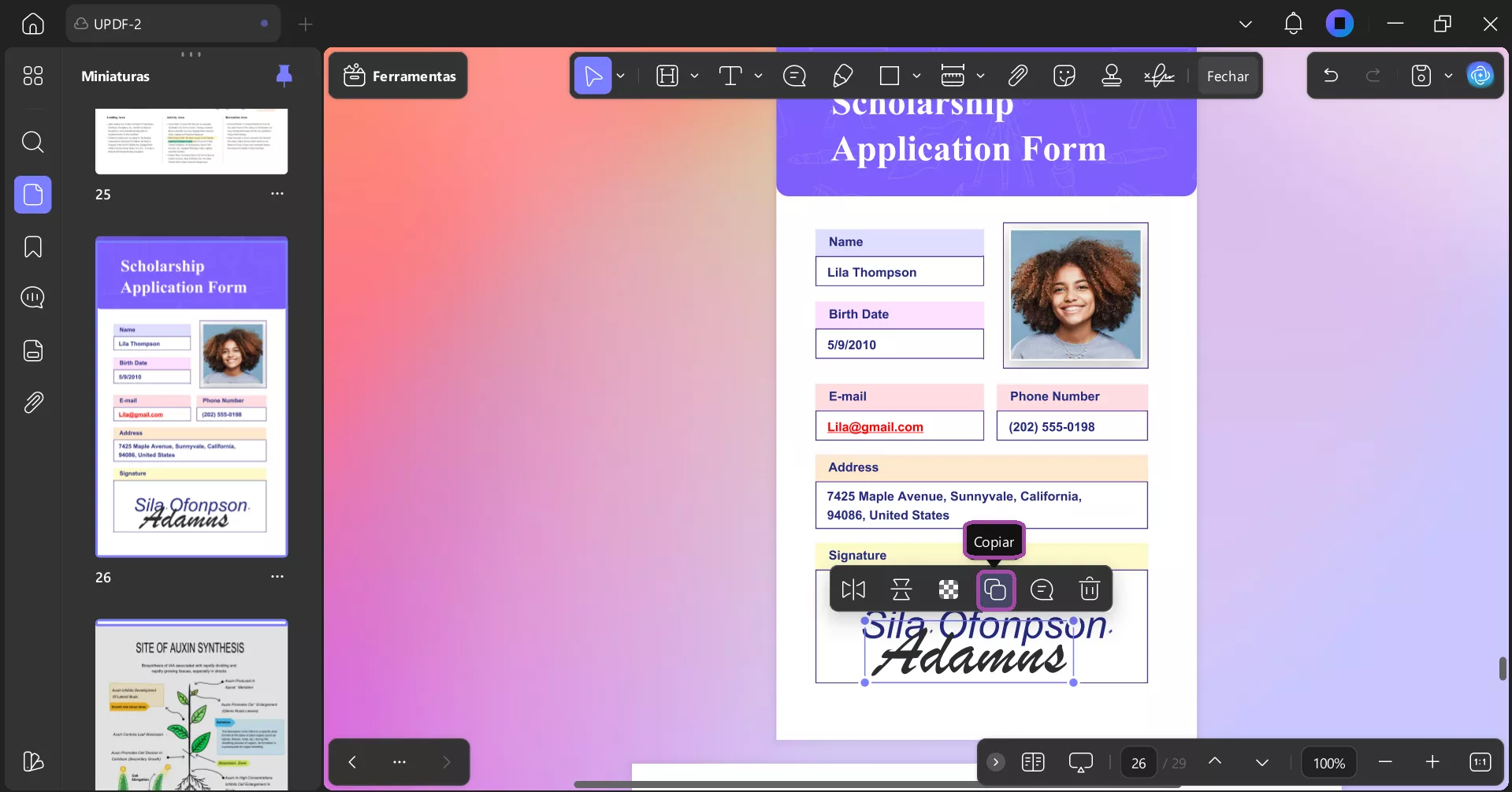
Task: Select the Auxin Synthesis page thumbnail
Action: click(x=191, y=705)
